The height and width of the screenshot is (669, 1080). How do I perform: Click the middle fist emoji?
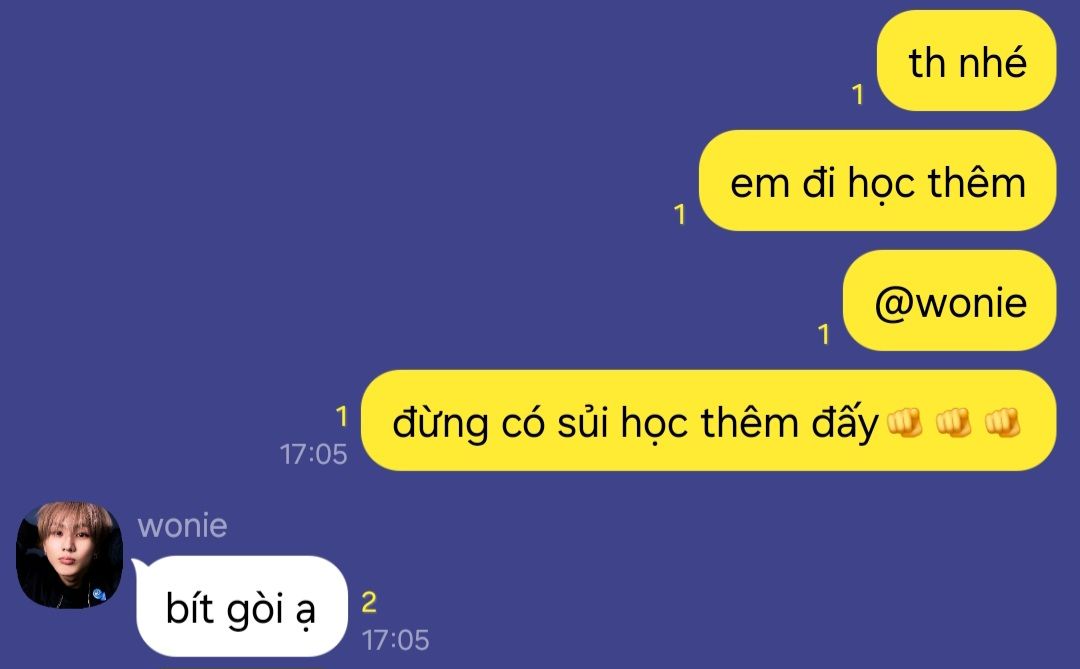953,422
